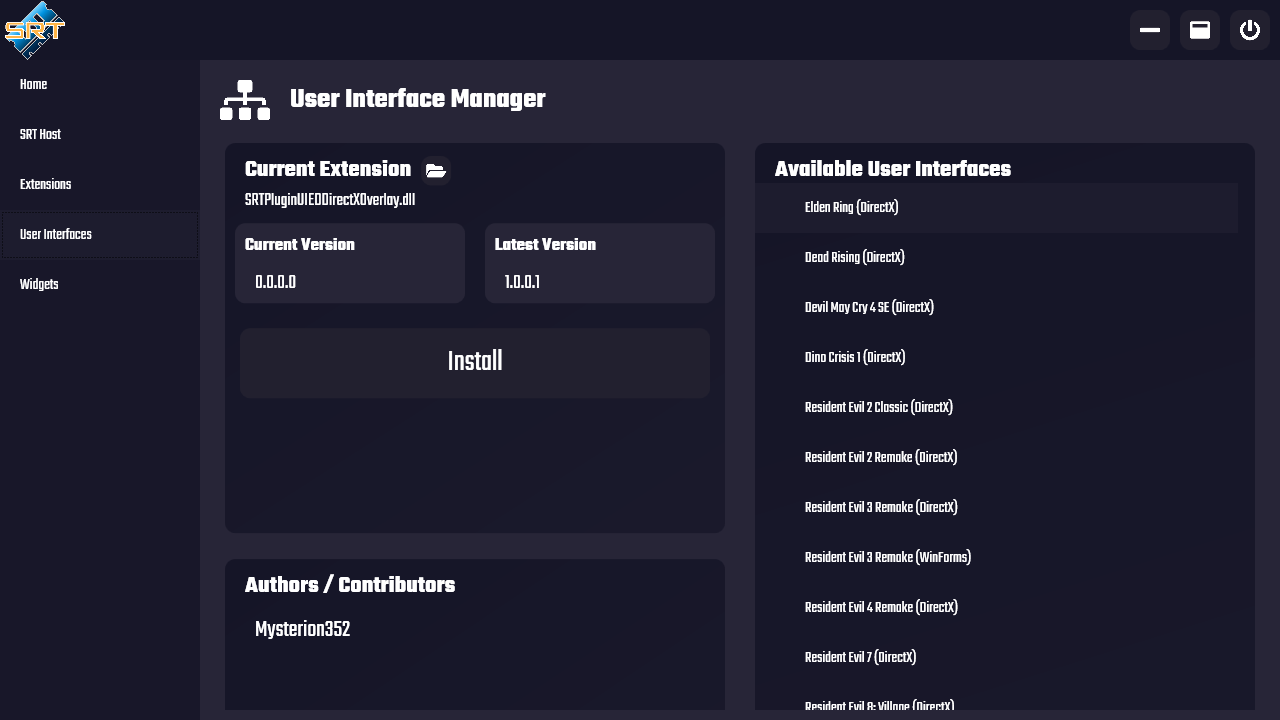This screenshot has width=1280, height=720.
Task: Pick Resident Evil 7 (DirectX)
Action: pyautogui.click(x=996, y=658)
